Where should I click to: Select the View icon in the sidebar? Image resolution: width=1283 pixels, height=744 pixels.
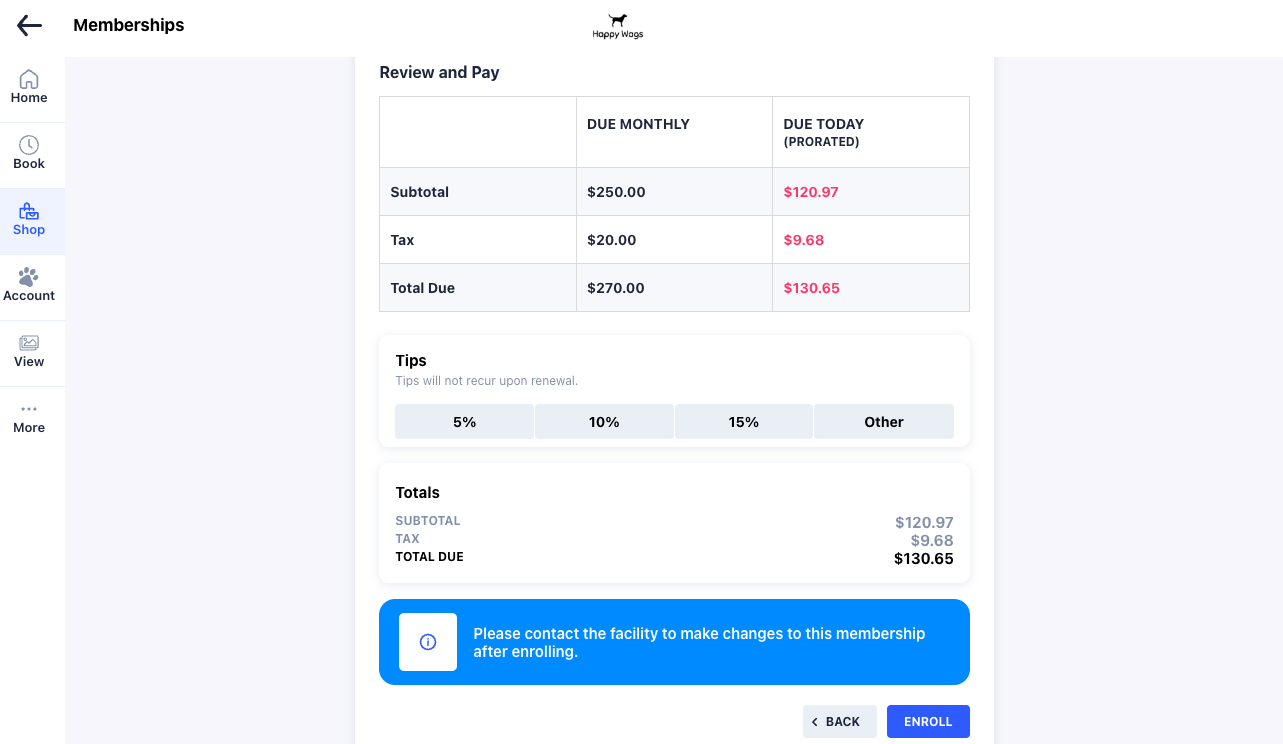click(29, 344)
